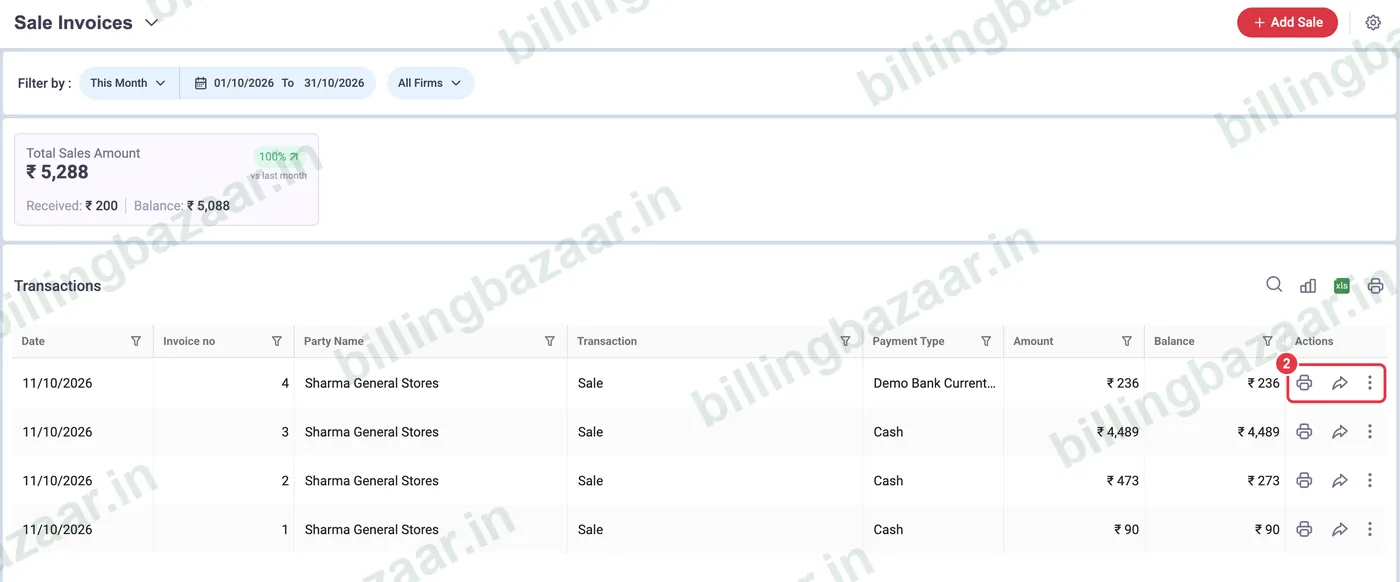Filter the Transaction column
This screenshot has width=1400, height=582.
[846, 341]
